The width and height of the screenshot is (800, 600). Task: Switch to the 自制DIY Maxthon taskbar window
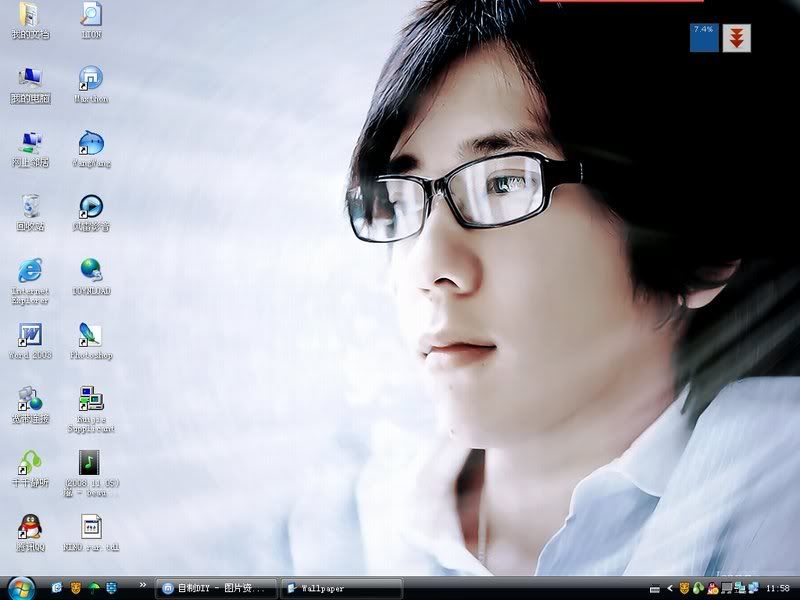click(216, 588)
